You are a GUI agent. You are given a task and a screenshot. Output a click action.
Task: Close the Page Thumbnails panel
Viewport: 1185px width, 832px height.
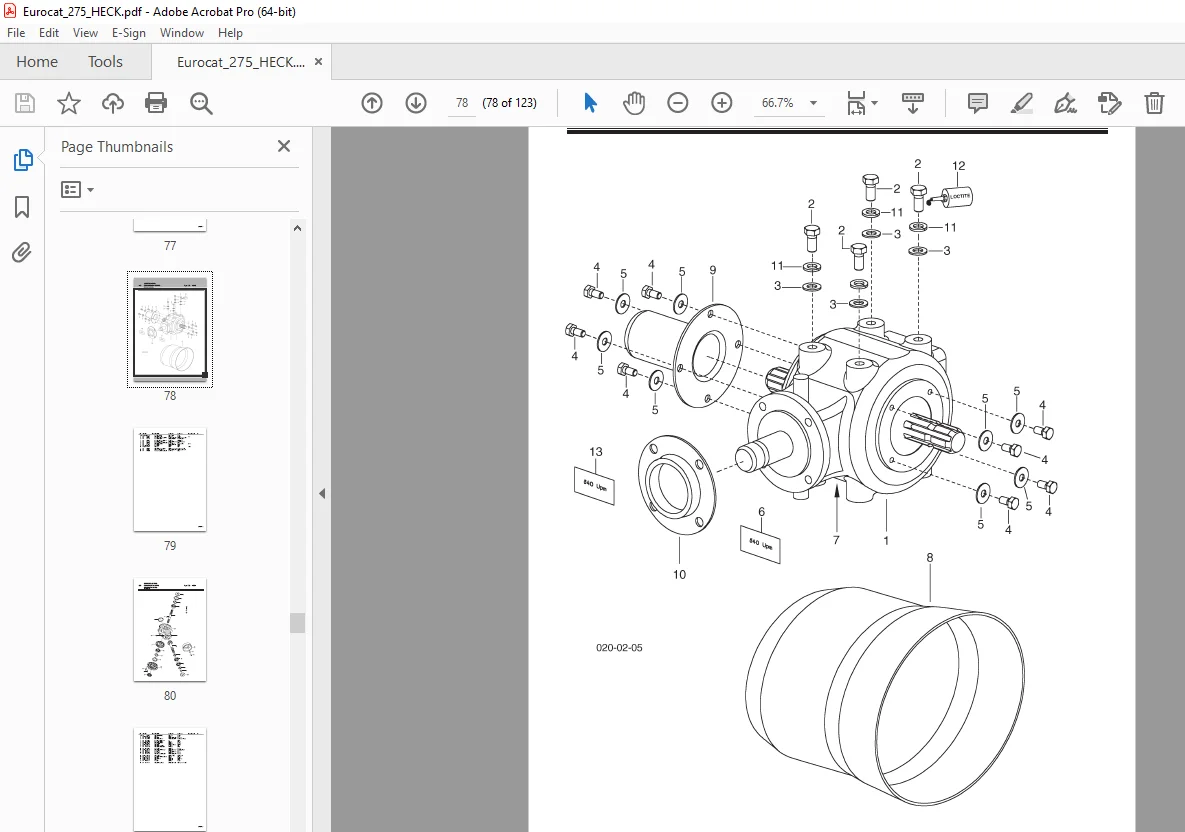[x=284, y=146]
